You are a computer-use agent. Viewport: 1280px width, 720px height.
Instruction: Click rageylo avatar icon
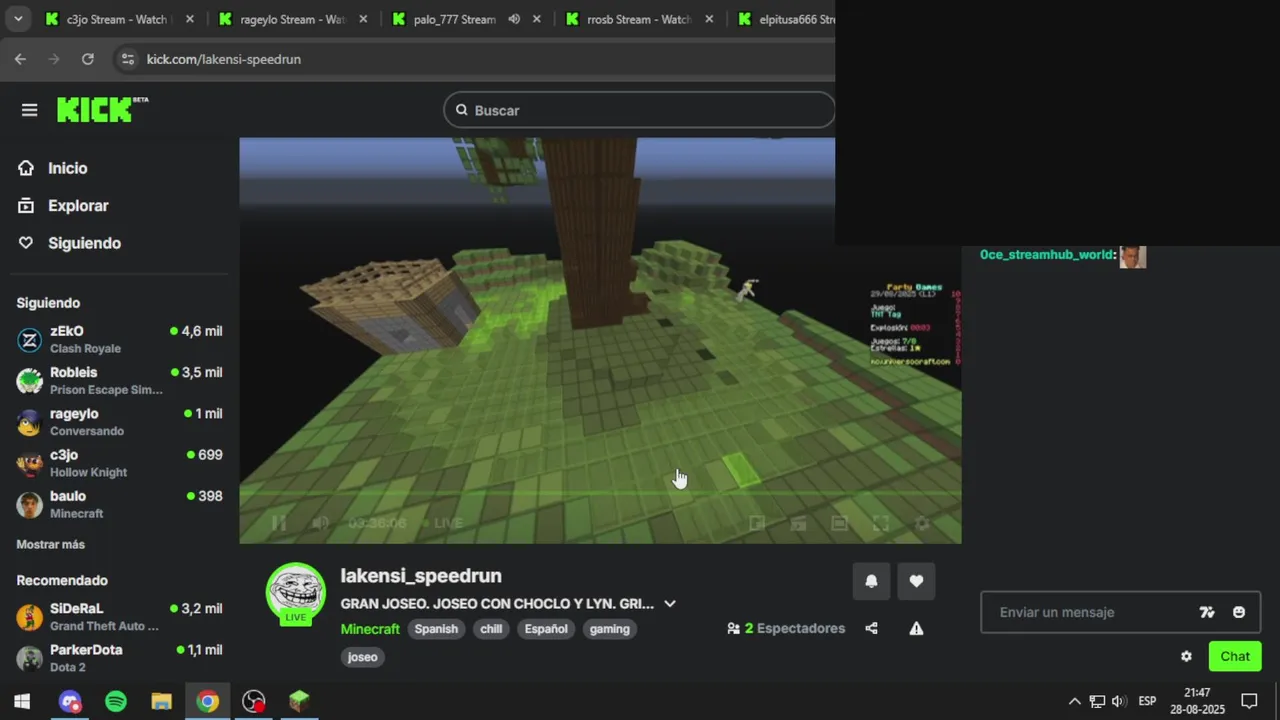coord(30,422)
